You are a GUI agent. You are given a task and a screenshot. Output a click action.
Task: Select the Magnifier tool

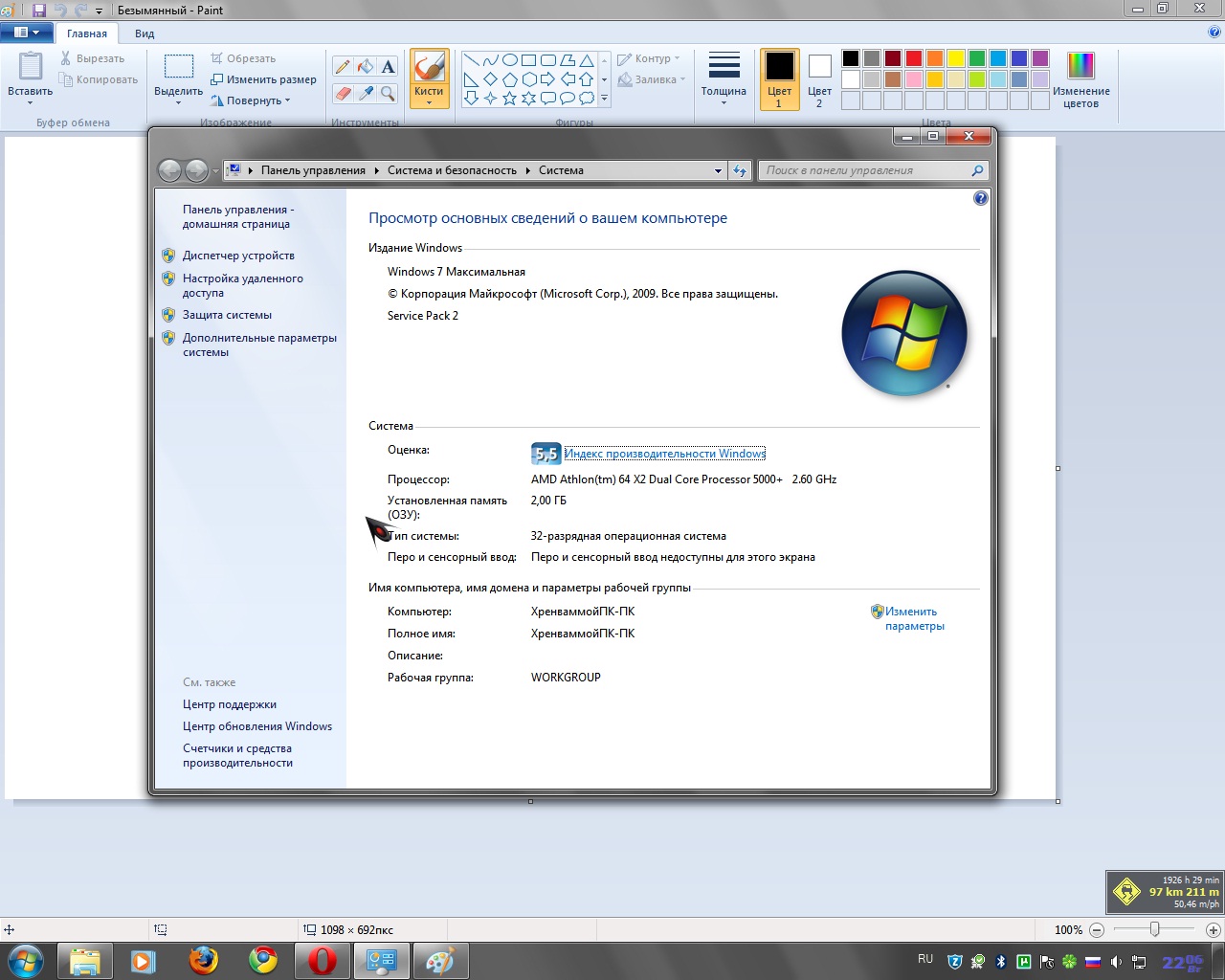pyautogui.click(x=388, y=93)
